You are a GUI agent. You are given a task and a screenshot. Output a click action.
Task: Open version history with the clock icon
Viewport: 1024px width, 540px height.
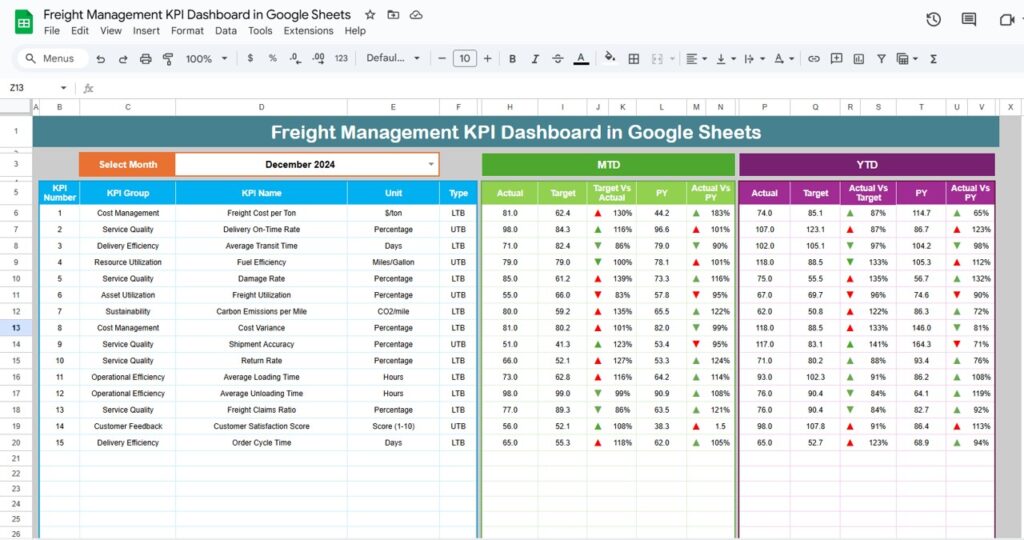934,20
